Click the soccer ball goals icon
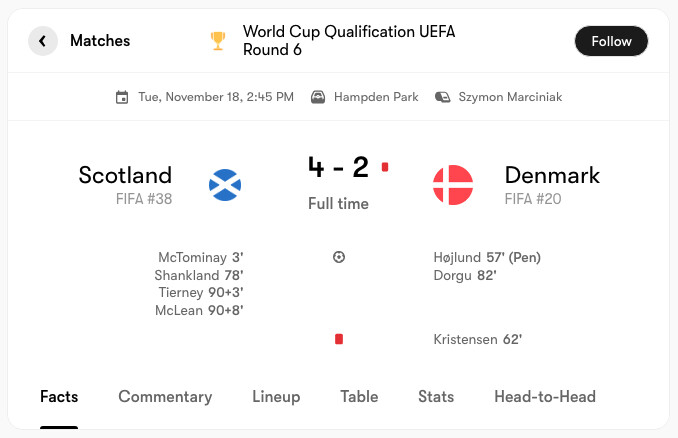 click(339, 257)
